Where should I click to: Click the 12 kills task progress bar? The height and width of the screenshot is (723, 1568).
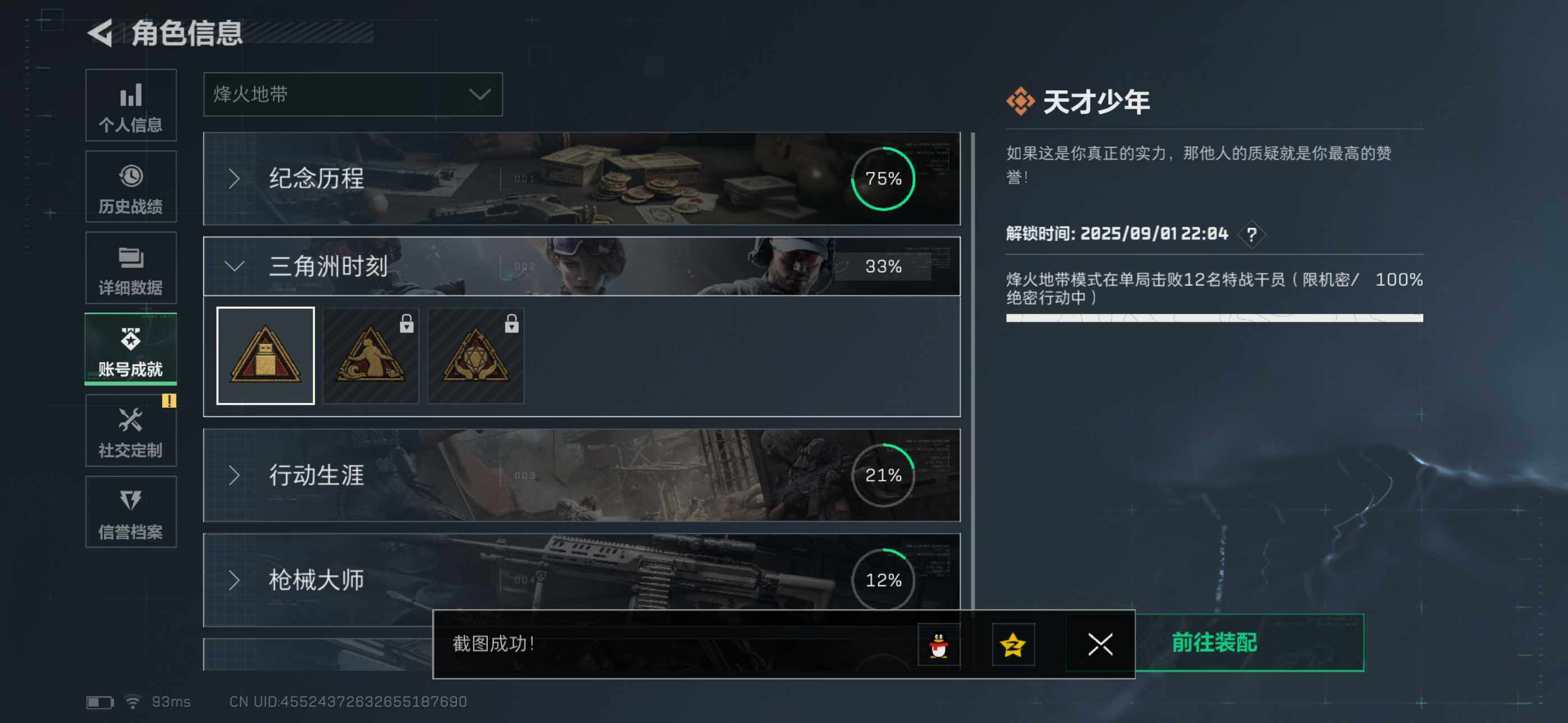pyautogui.click(x=1214, y=318)
